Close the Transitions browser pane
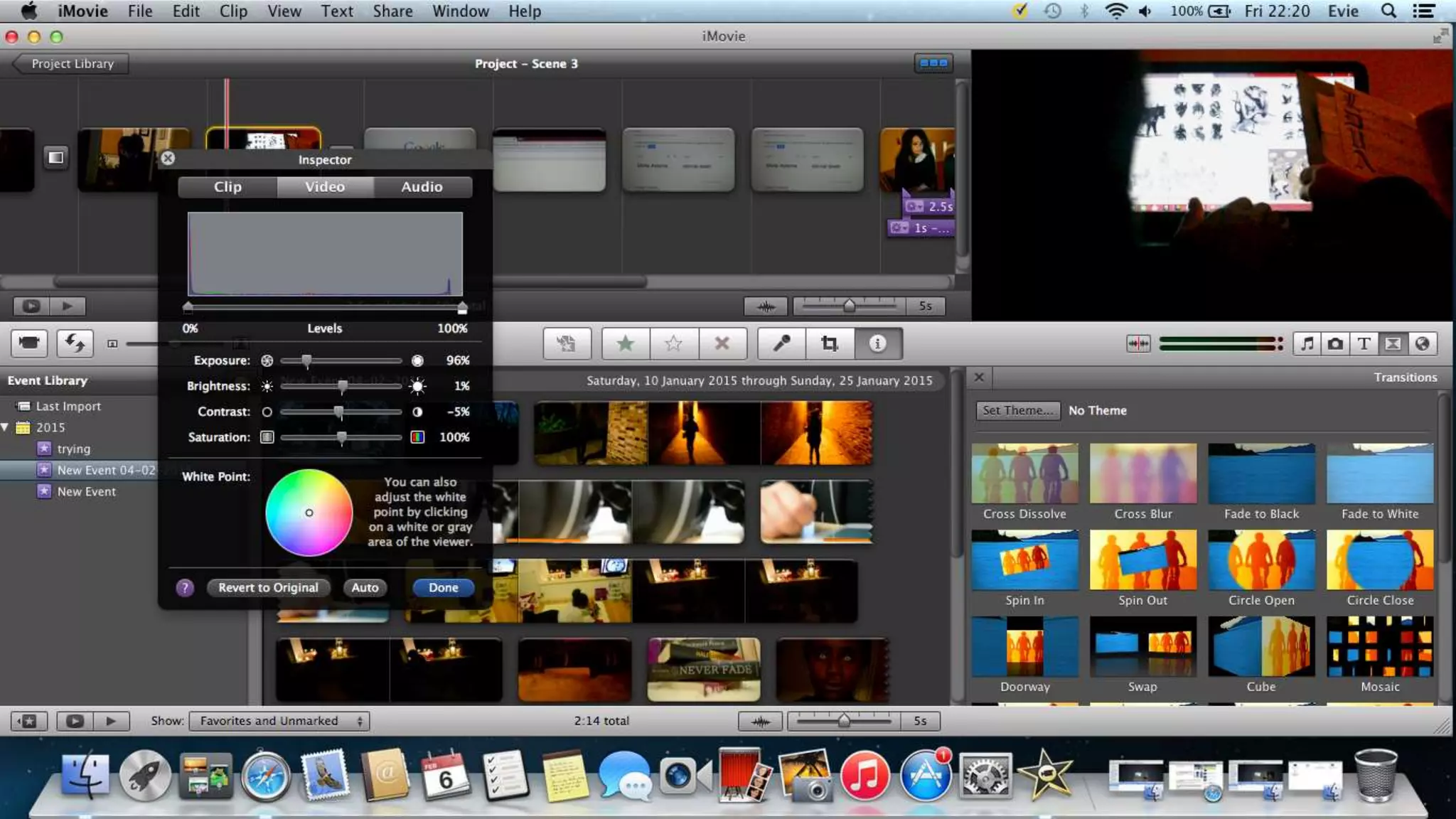 click(x=979, y=378)
